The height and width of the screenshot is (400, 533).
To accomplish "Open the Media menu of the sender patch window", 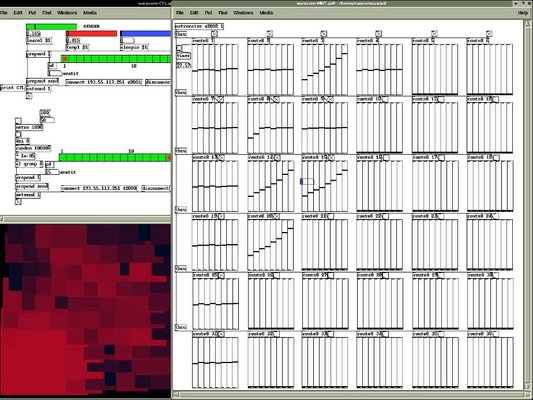I will [x=90, y=13].
